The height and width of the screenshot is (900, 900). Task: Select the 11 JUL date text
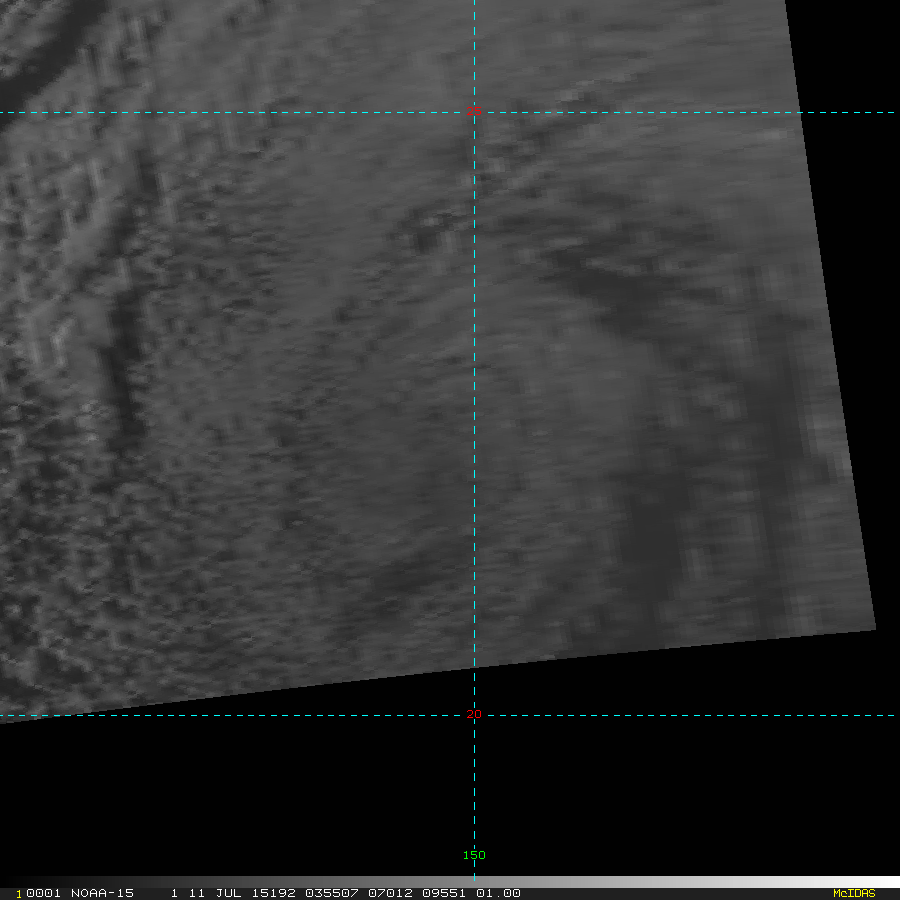(214, 893)
